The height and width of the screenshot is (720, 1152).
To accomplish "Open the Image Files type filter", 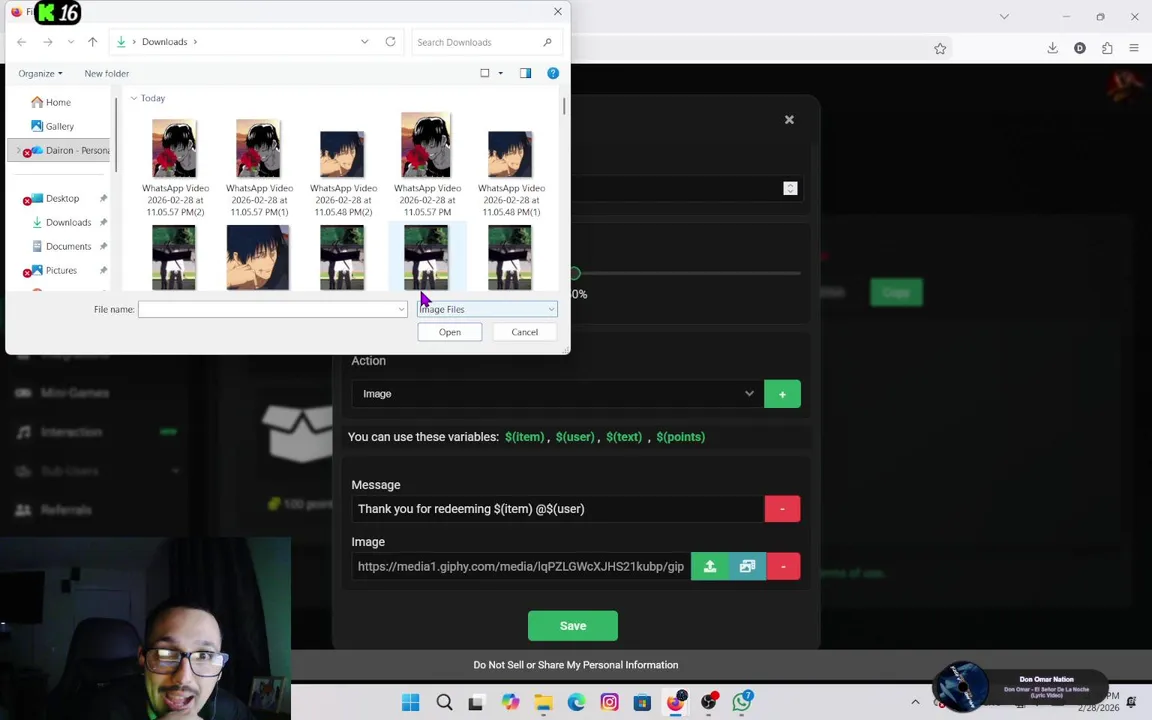I will 487,309.
